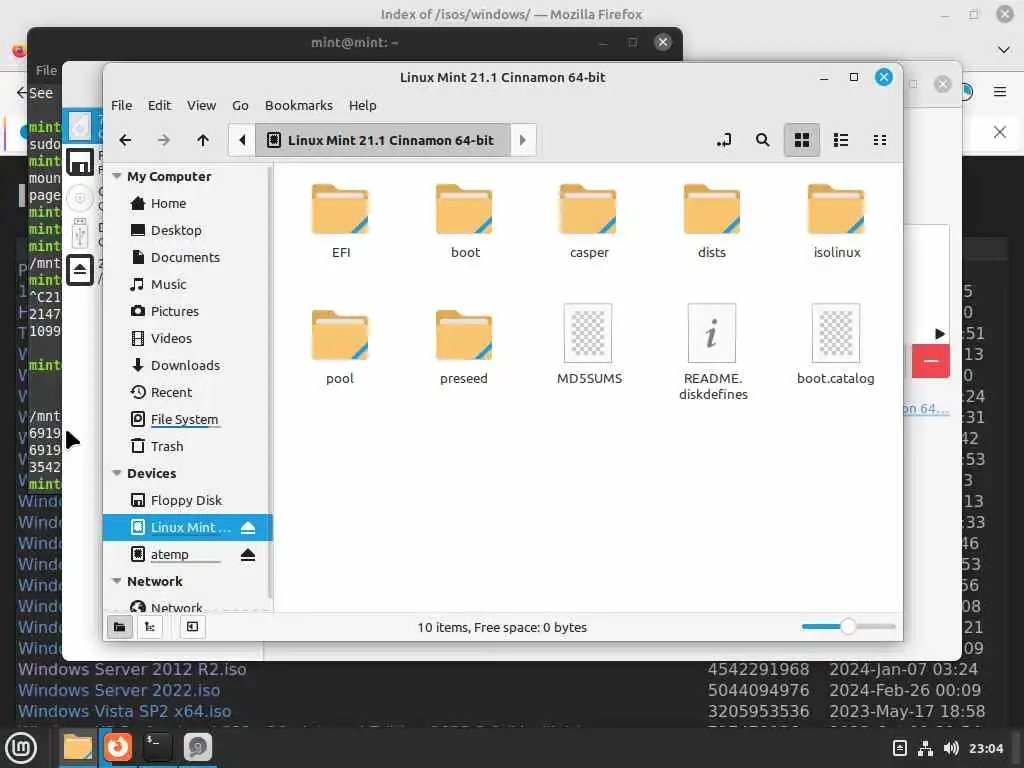Open Windows Server 2012 R2.iso link
This screenshot has width=1024, height=768.
(133, 669)
